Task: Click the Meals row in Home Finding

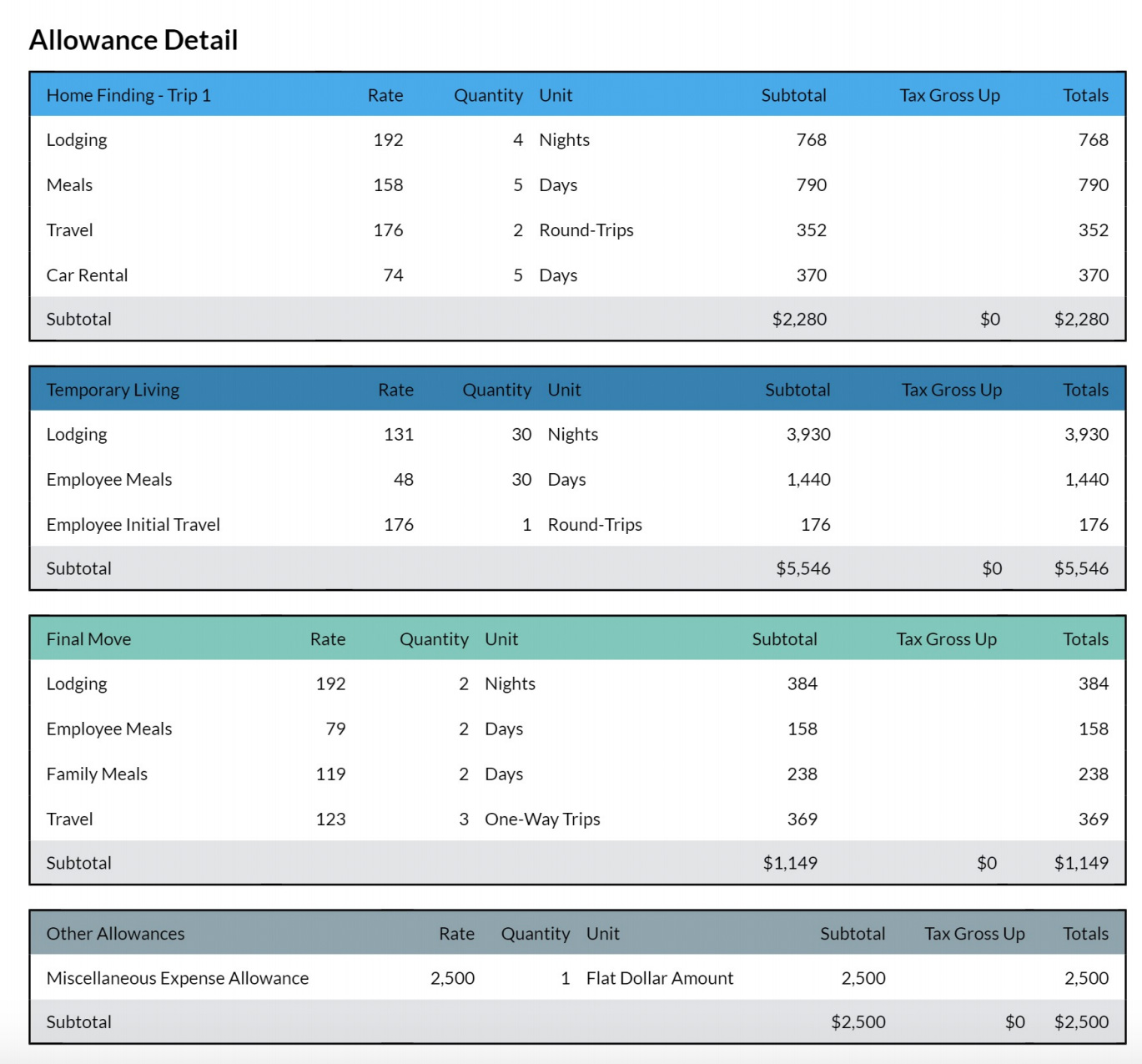Action: pyautogui.click(x=69, y=185)
